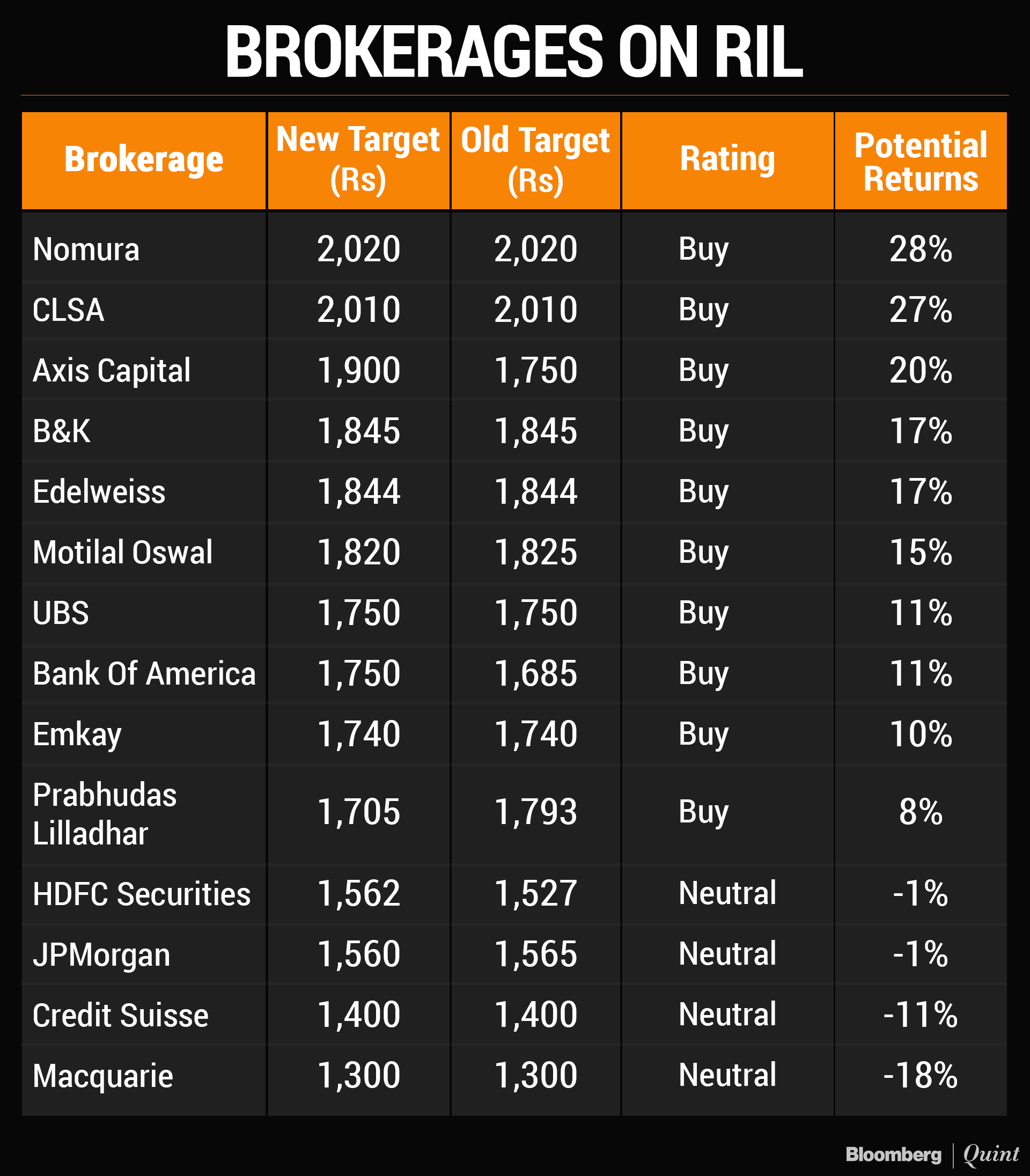This screenshot has width=1030, height=1176.
Task: Click the HDFC Securities brokerage name
Action: click(142, 894)
